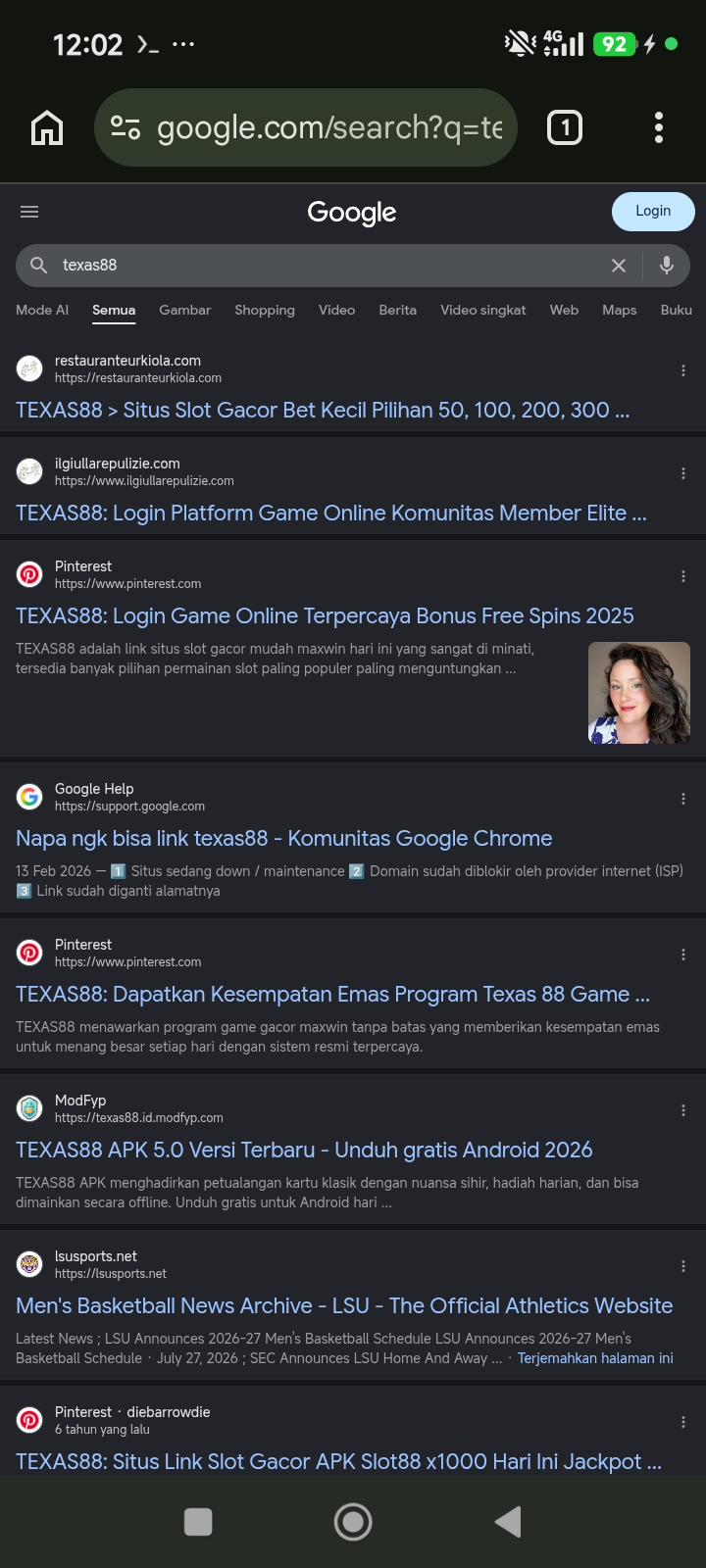The image size is (706, 1568).
Task: Tap the muted notifications bell status icon
Action: 520,43
